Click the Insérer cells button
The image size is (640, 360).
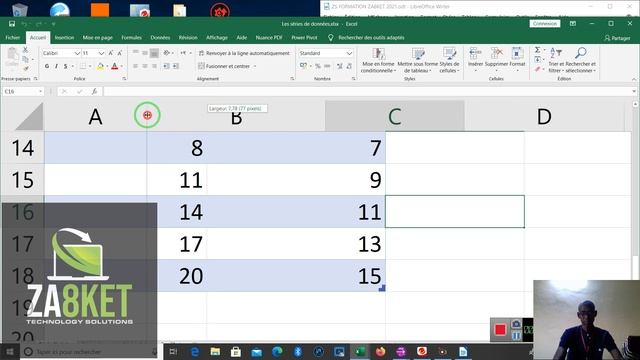click(x=476, y=60)
